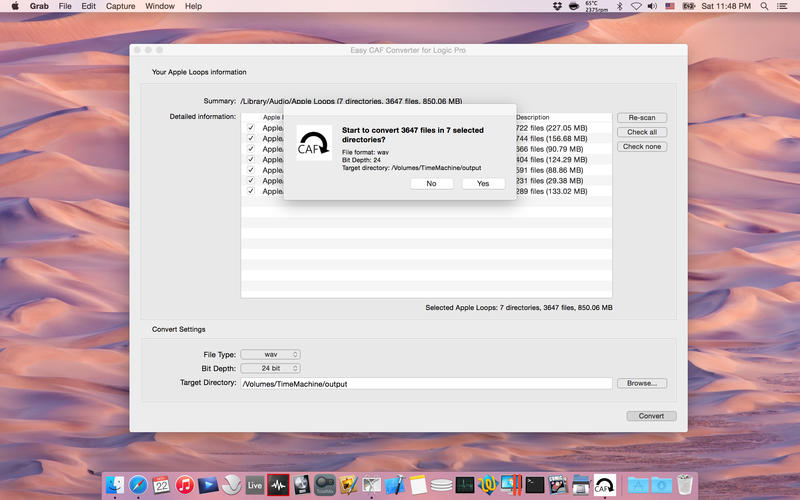Toggle checkbox for the 404 files row
This screenshot has width=800, height=500.
(251, 160)
